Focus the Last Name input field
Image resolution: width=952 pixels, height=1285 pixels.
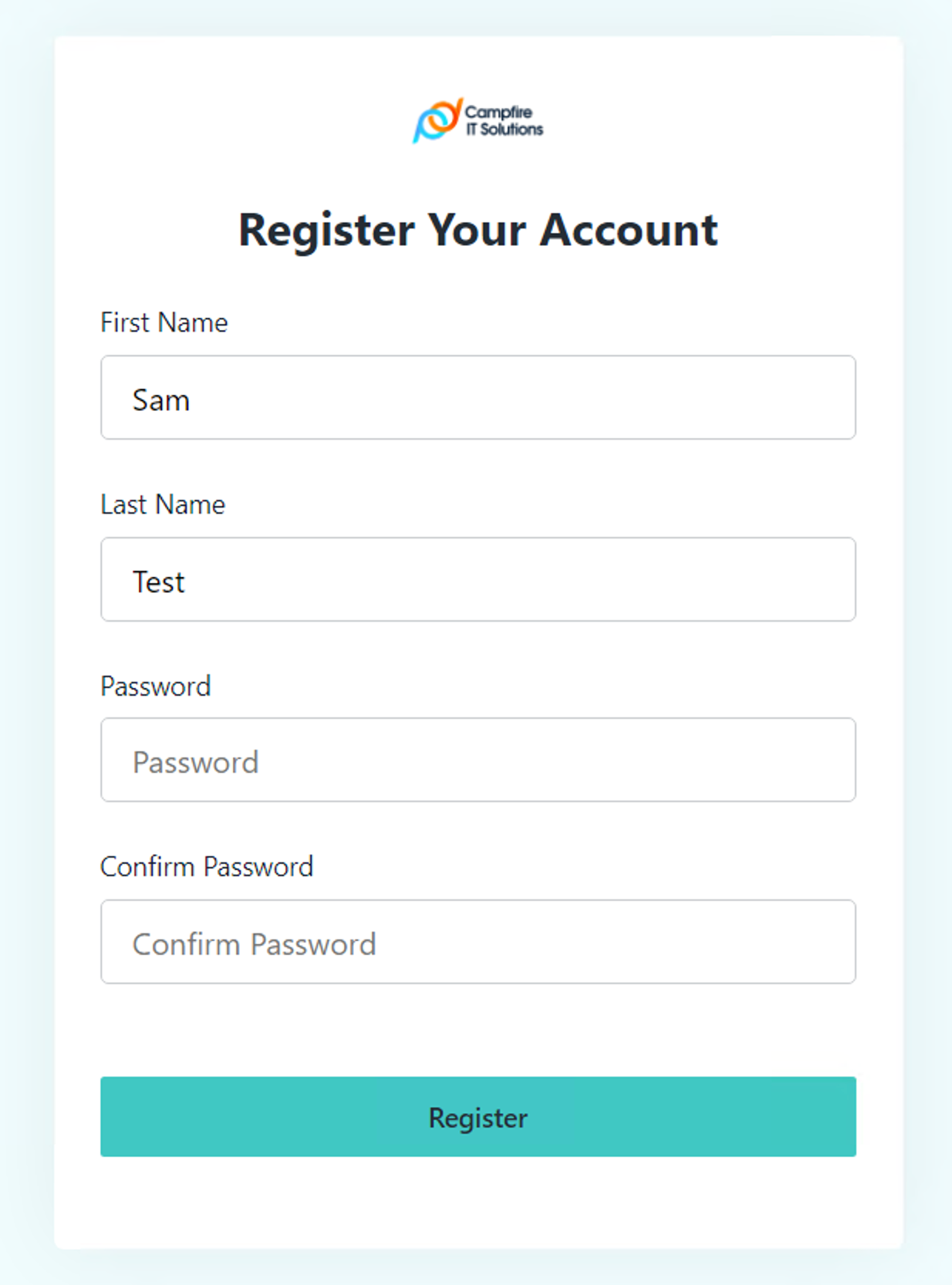(478, 579)
